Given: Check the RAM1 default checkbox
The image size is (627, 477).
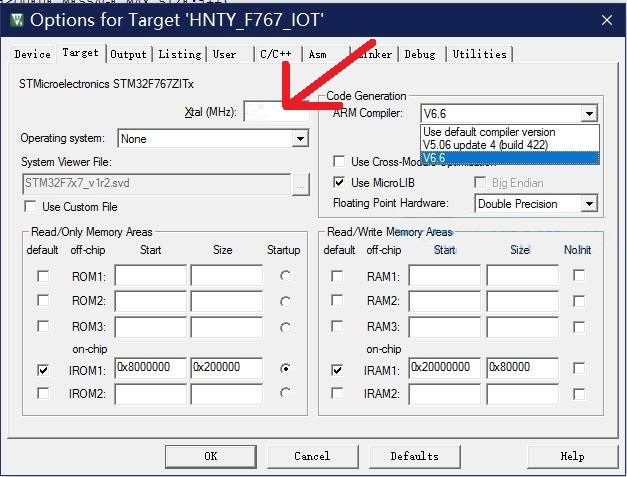Looking at the screenshot, I should tap(337, 276).
